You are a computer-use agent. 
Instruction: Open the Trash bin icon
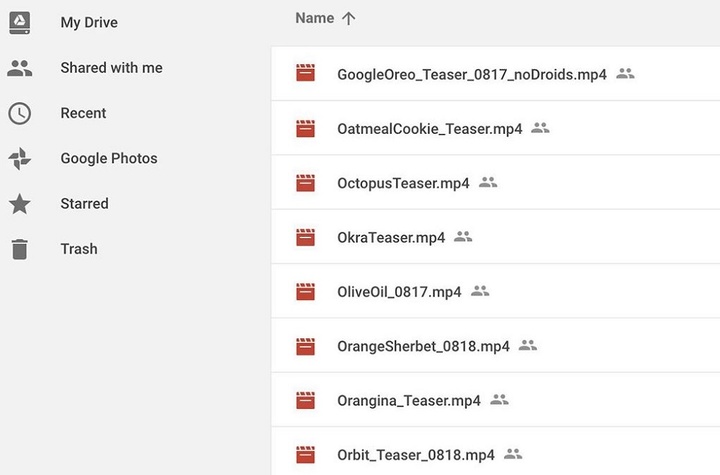20,249
